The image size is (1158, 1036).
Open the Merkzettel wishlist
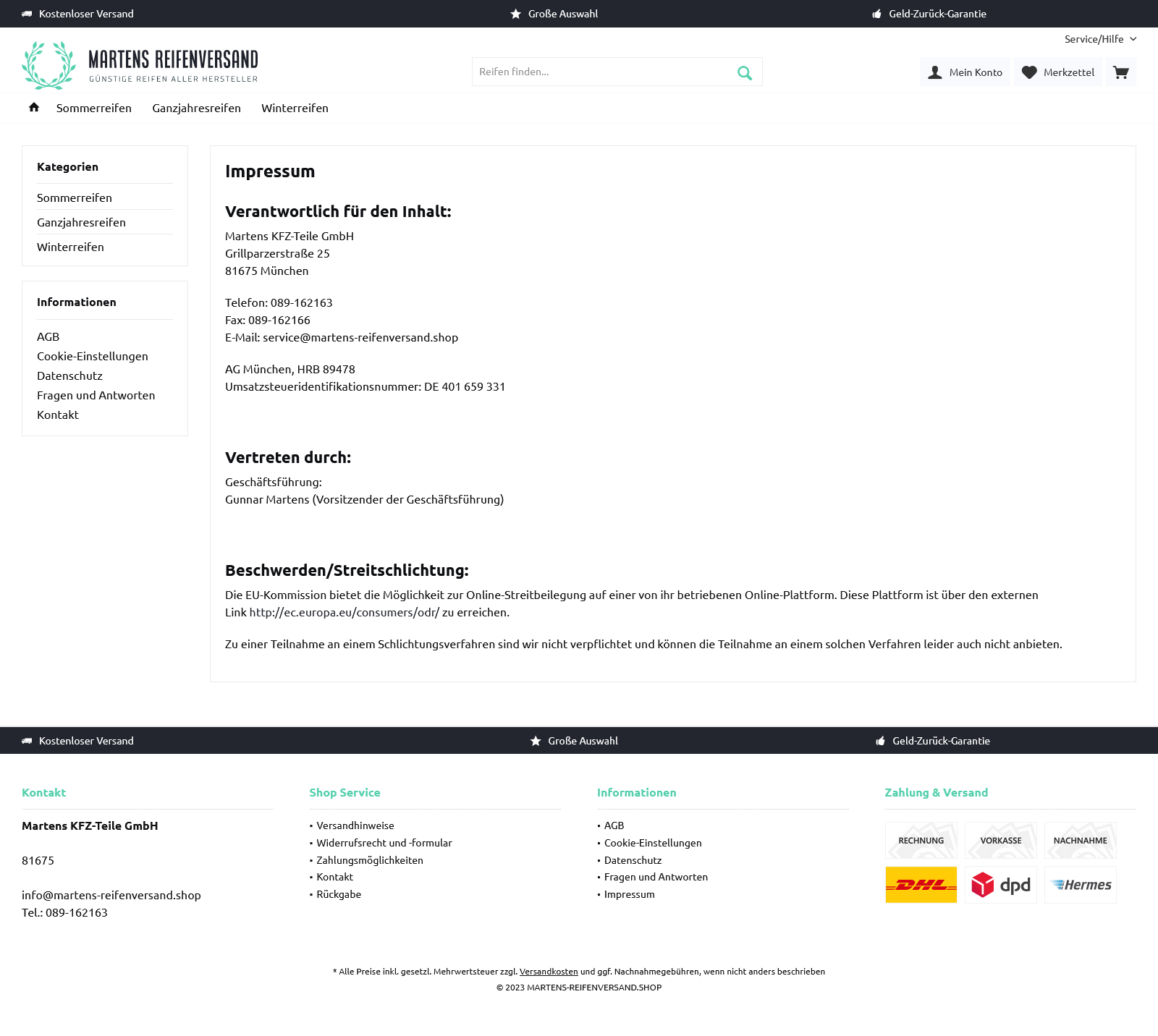coord(1058,72)
